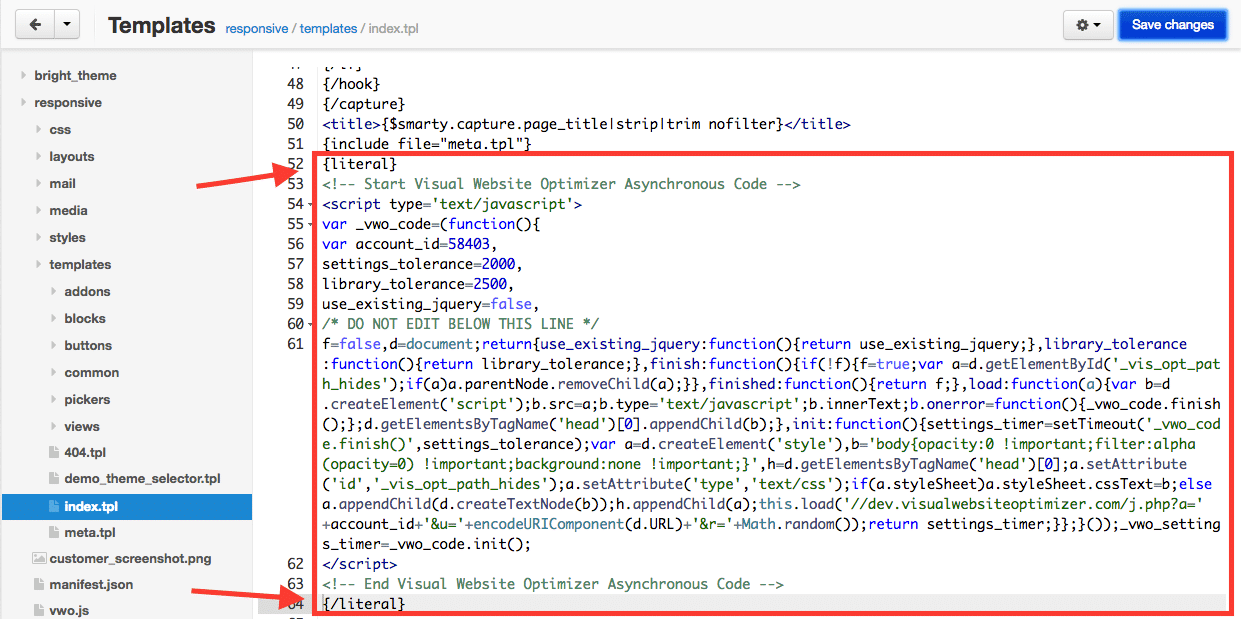Expand the bright_theme folder
1241x619 pixels.
(x=23, y=76)
